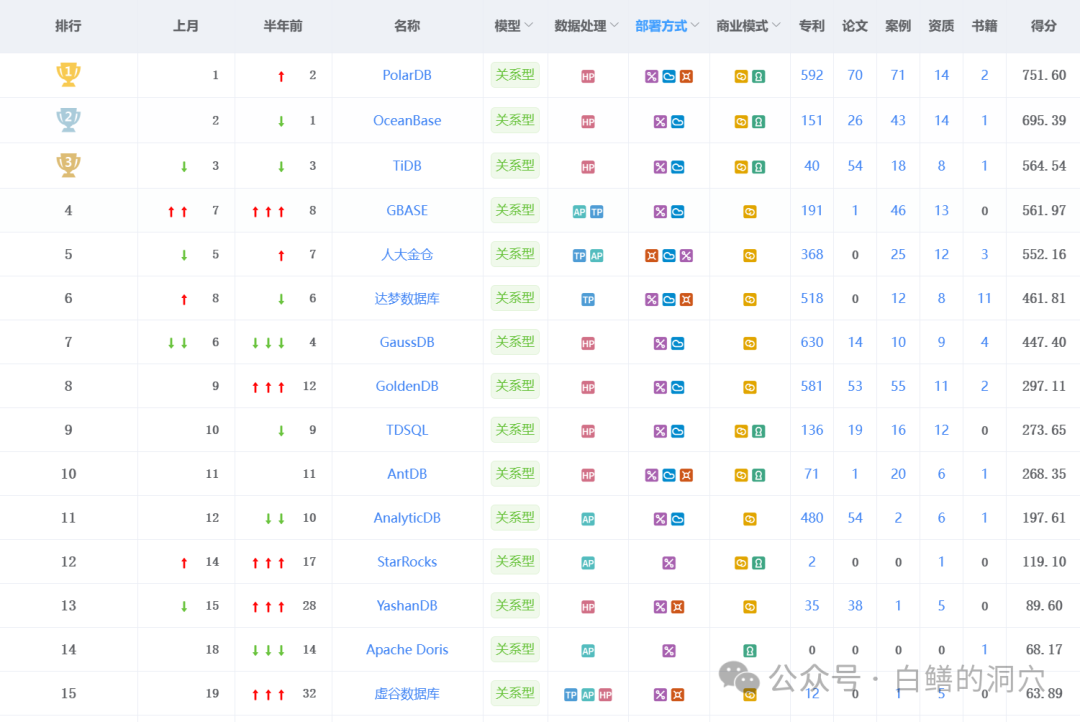Click the gold first-place trophy icon

click(68, 74)
